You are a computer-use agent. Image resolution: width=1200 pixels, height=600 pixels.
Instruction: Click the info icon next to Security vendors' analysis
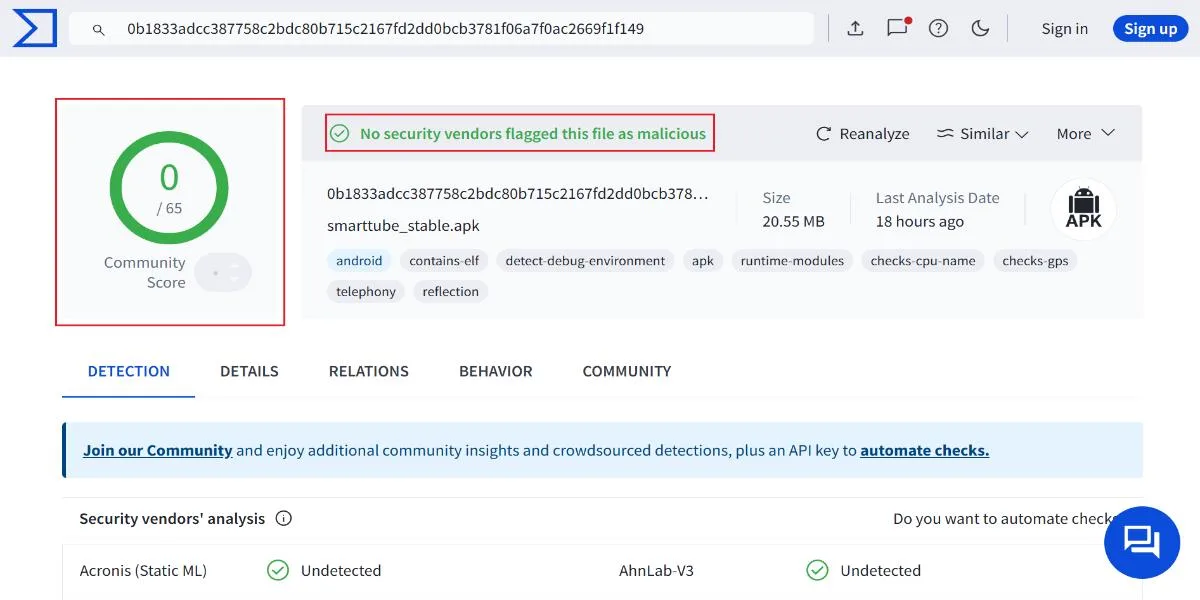[284, 519]
